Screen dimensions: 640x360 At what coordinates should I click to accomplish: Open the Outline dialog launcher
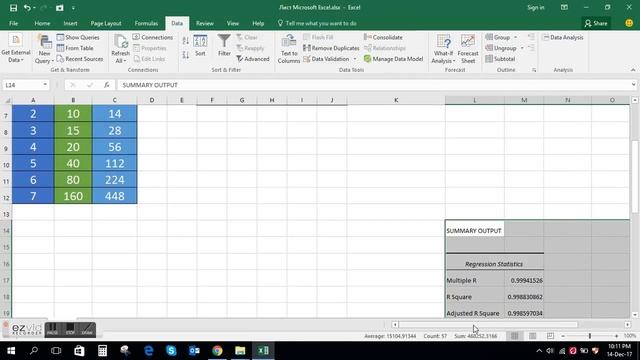(x=534, y=70)
